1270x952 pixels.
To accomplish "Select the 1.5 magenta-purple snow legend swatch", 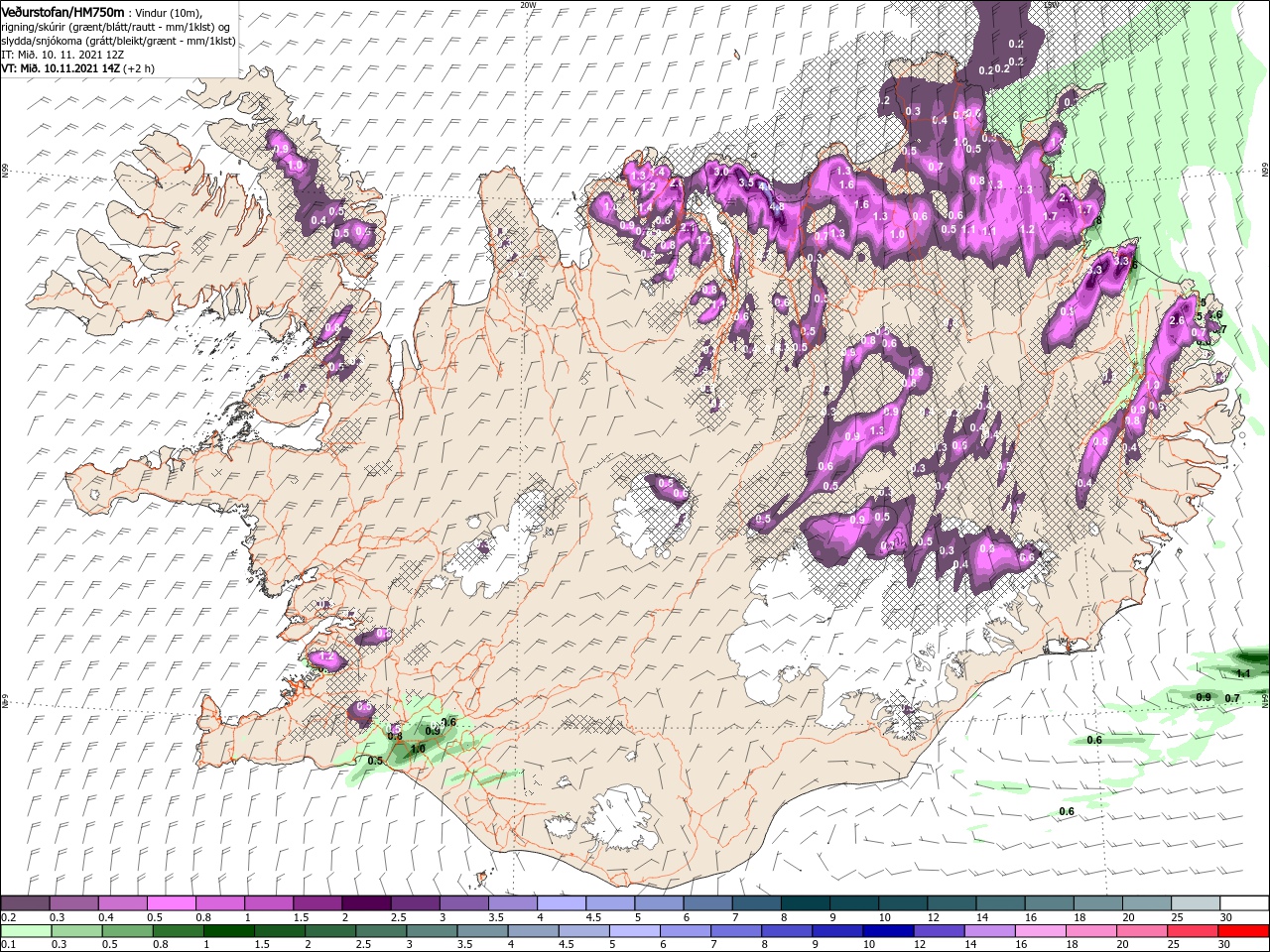I will tap(317, 903).
